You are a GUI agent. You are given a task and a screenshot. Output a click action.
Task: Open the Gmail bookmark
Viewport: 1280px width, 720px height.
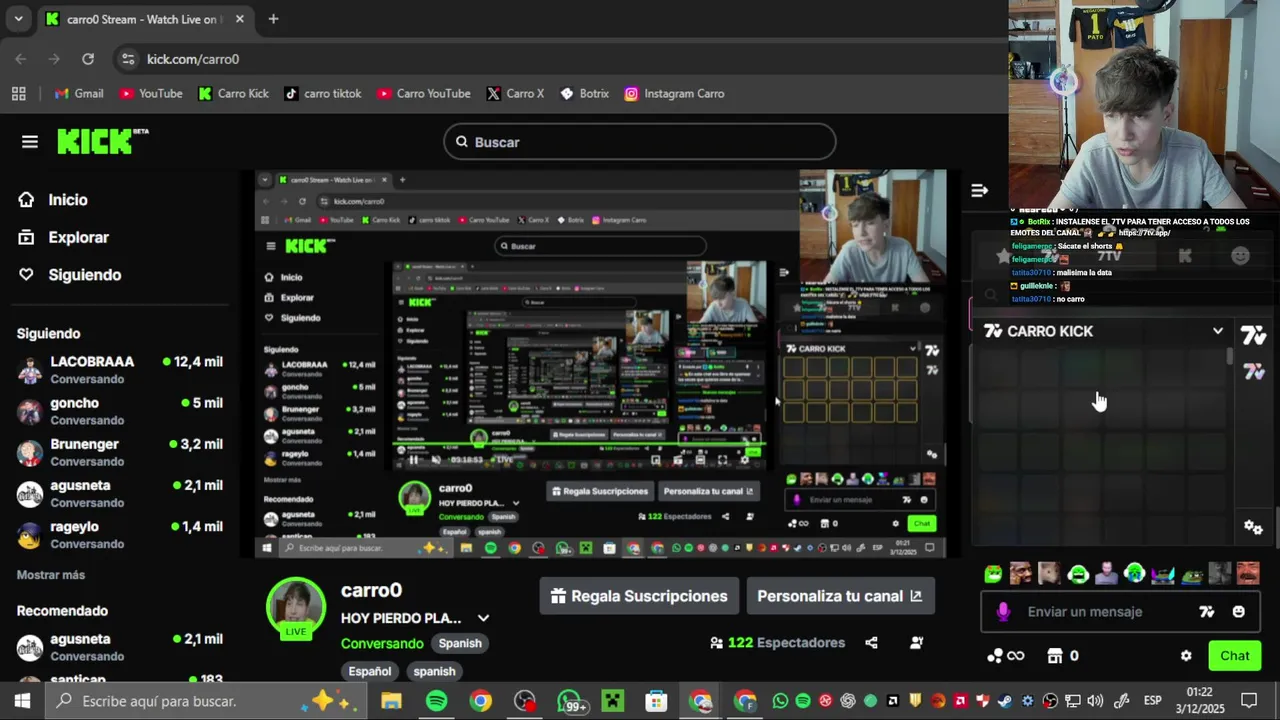point(79,94)
